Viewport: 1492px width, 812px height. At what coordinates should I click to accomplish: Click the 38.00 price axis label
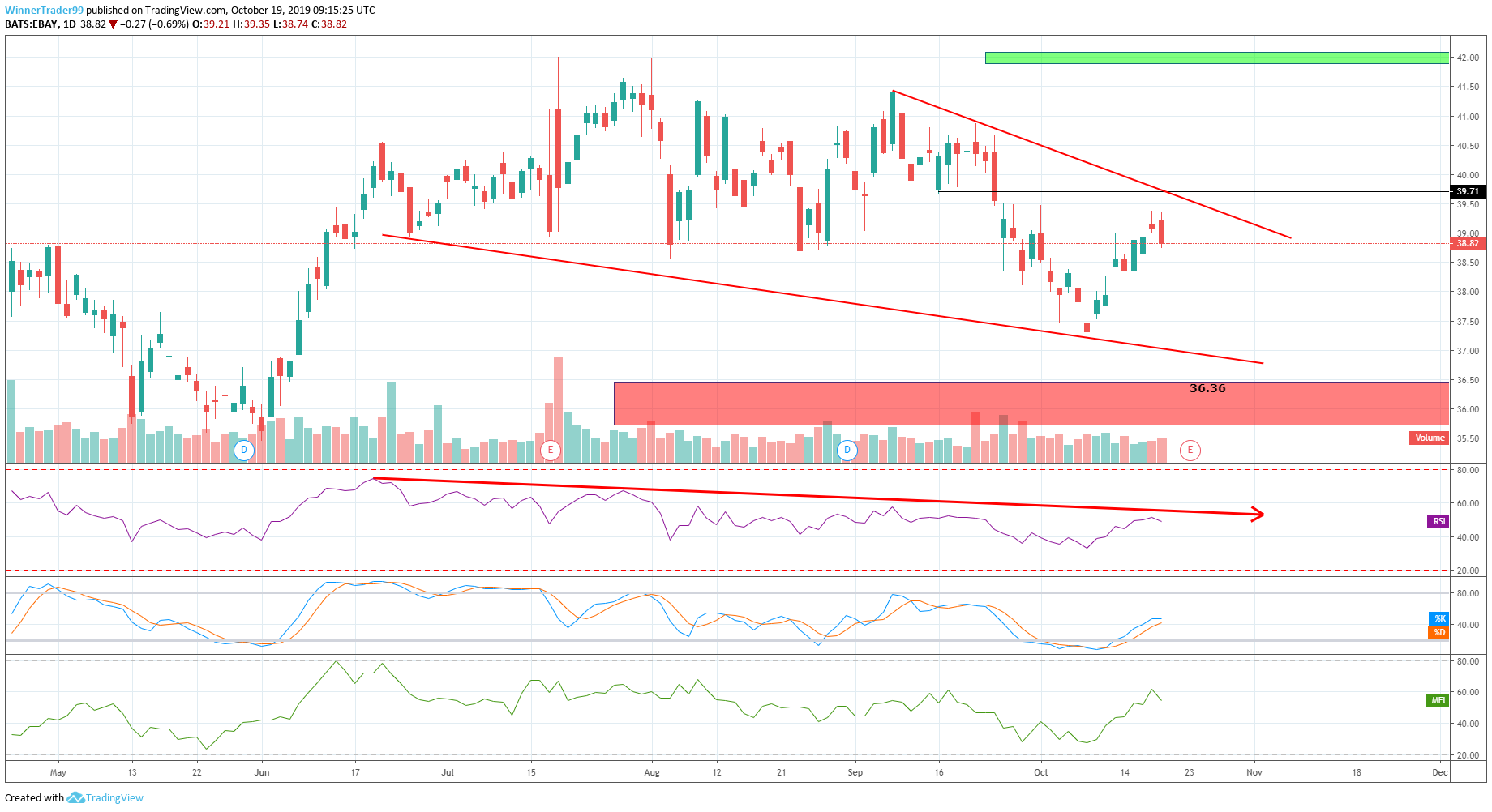click(x=1468, y=293)
